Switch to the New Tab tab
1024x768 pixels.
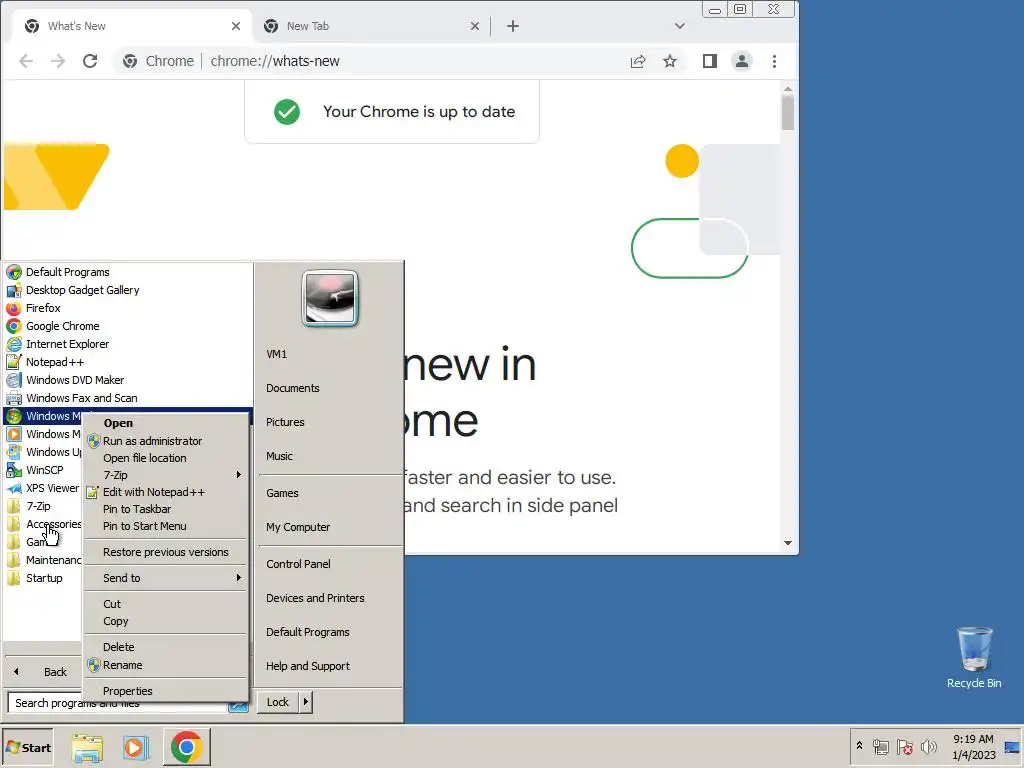click(371, 26)
